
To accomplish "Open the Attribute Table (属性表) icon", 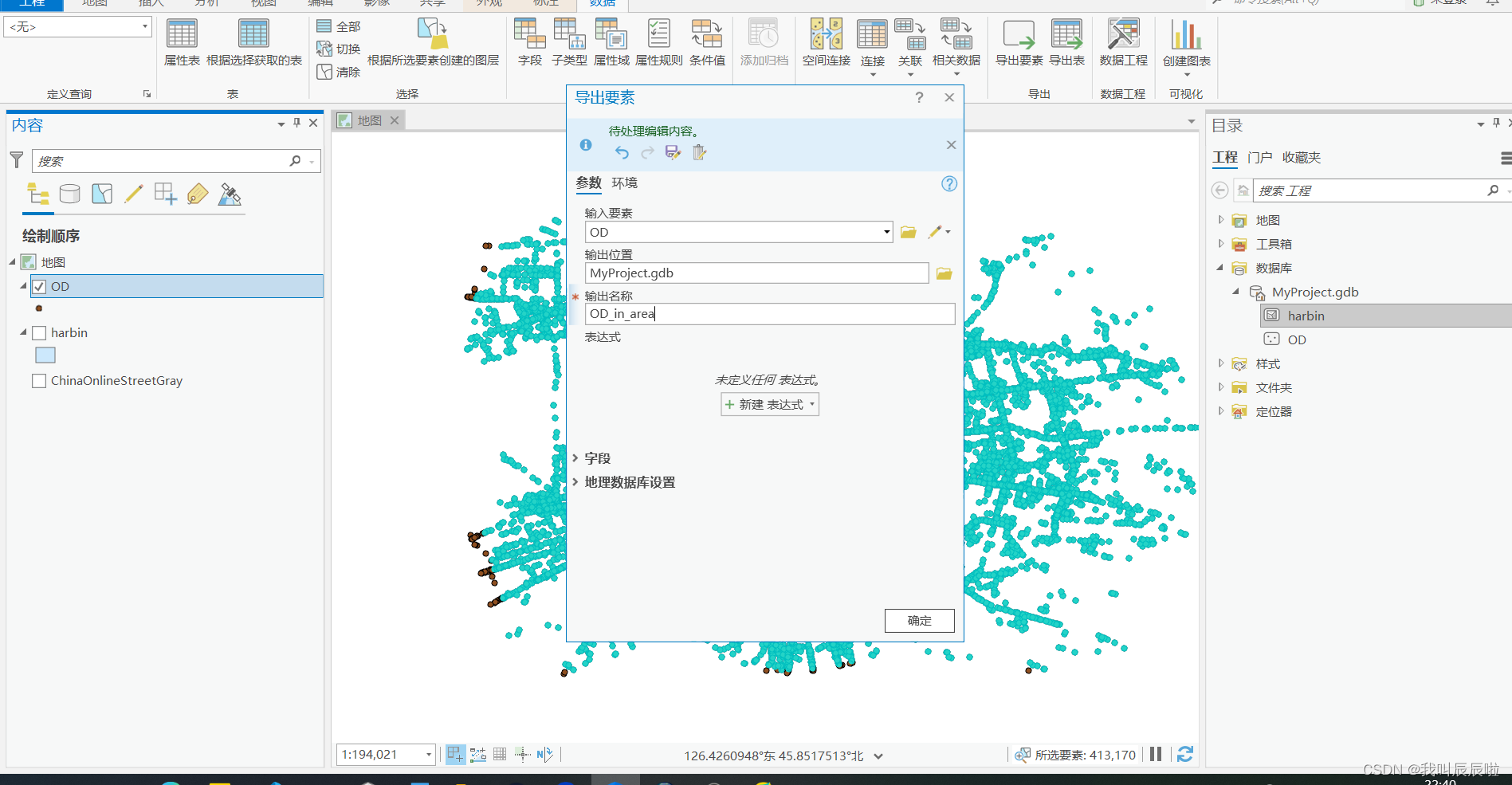I will tap(182, 43).
